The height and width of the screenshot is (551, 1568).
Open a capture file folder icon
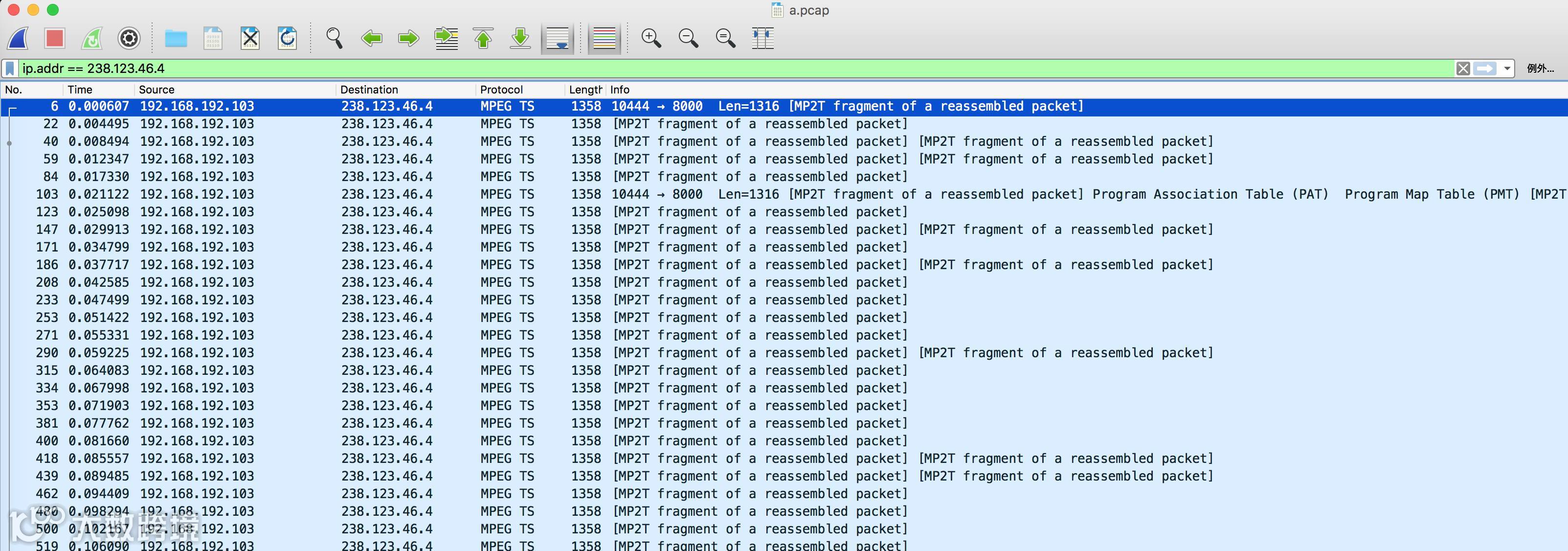[176, 38]
